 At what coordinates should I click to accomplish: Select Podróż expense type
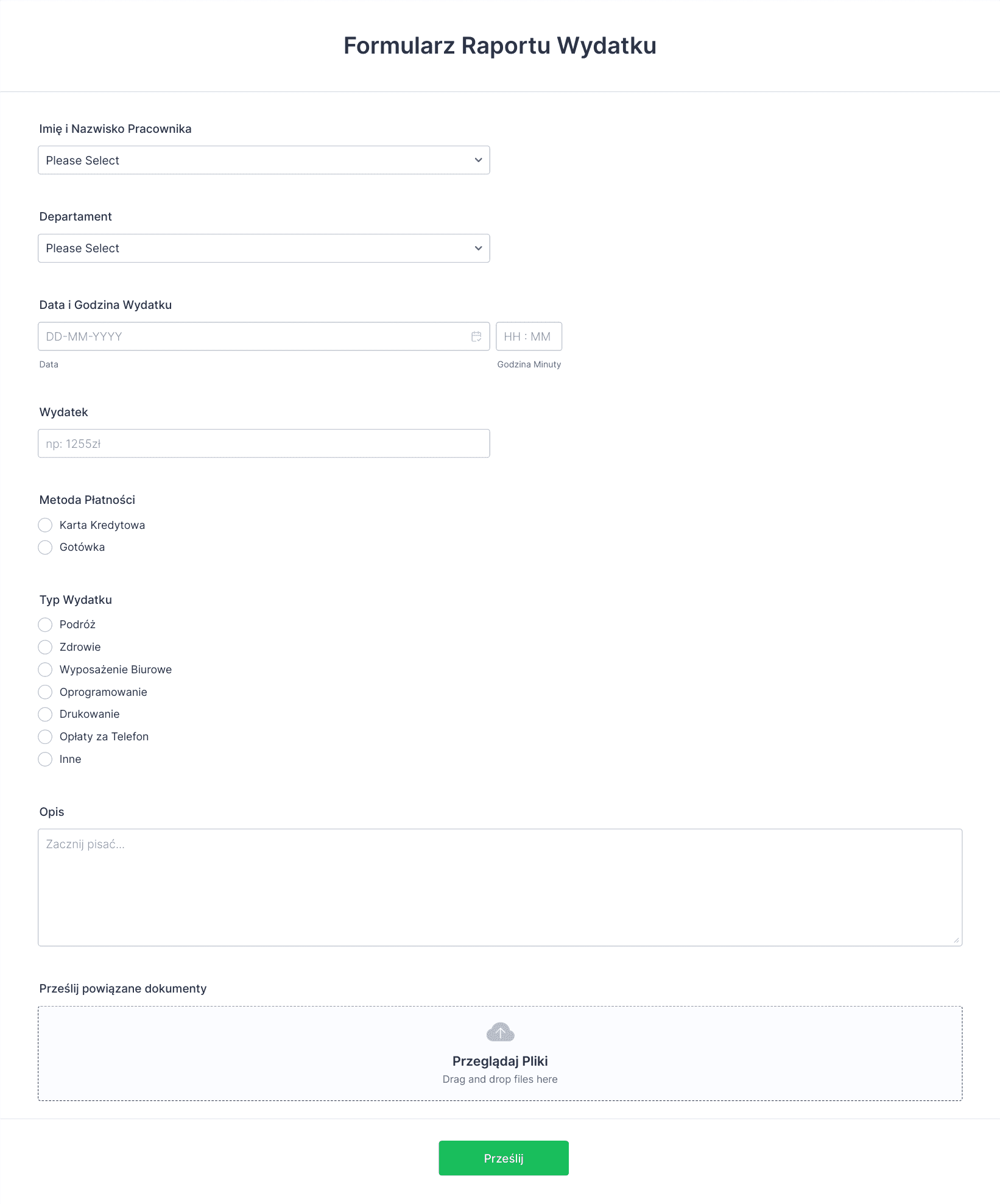click(x=45, y=625)
